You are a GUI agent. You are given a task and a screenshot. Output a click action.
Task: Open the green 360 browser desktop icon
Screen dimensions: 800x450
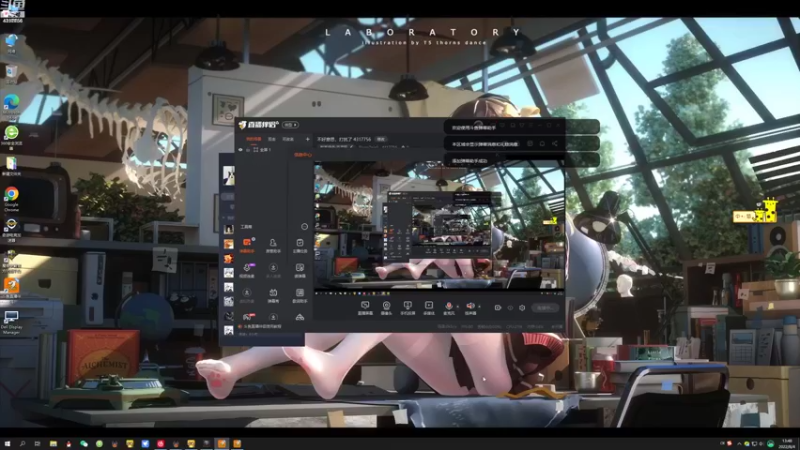click(x=11, y=137)
